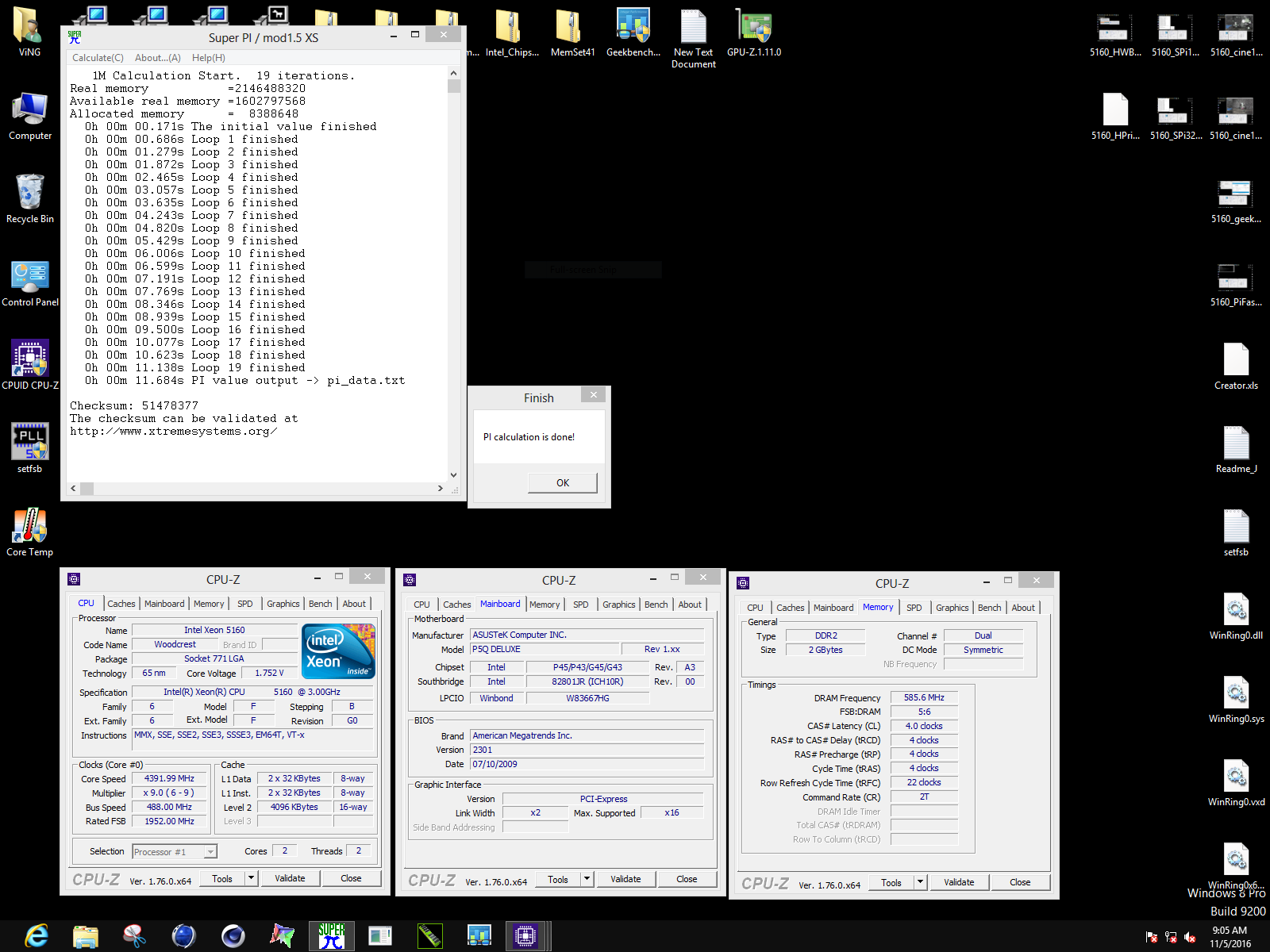Open Internet Explorer from taskbar
The height and width of the screenshot is (952, 1270).
[x=37, y=936]
